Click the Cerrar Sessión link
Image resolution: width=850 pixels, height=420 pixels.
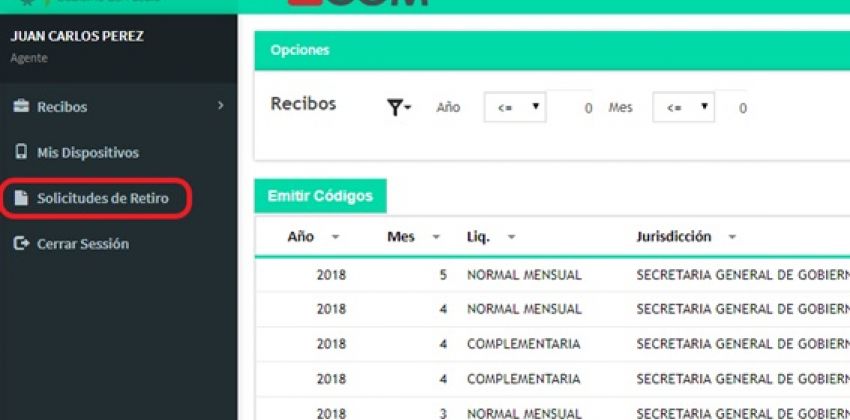pos(82,244)
